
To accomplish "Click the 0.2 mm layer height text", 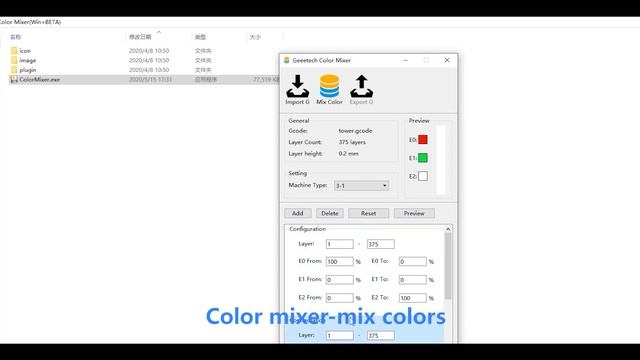I will click(348, 153).
